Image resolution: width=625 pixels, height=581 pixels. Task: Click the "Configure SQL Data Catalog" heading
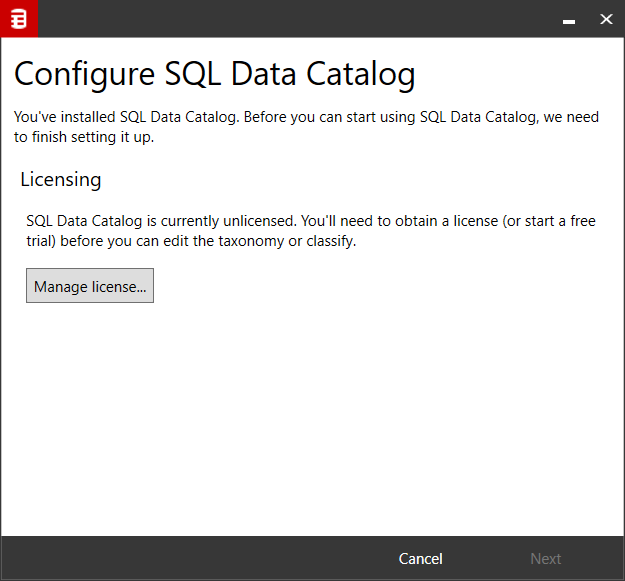point(214,74)
